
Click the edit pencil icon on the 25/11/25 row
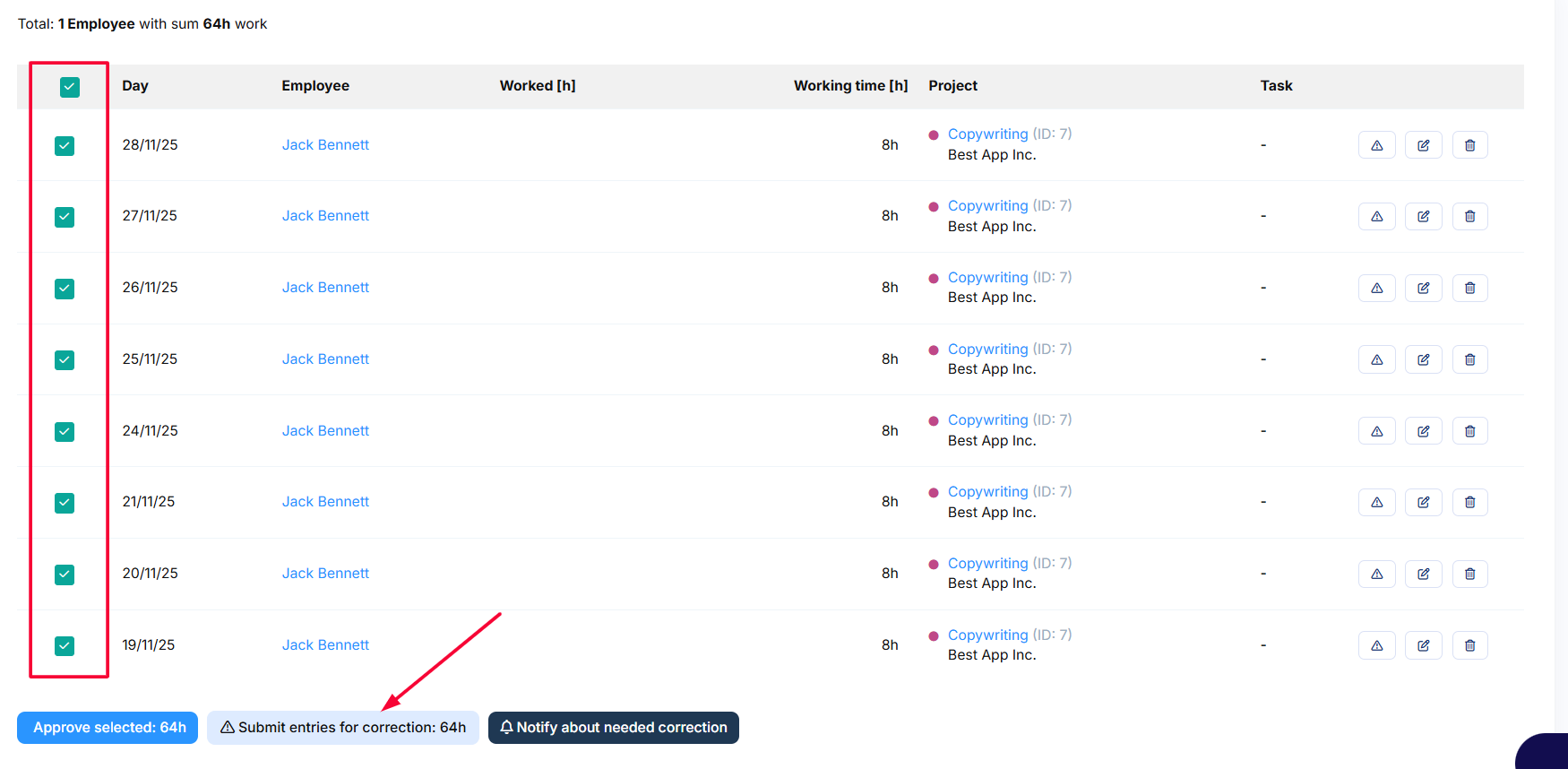point(1423,359)
